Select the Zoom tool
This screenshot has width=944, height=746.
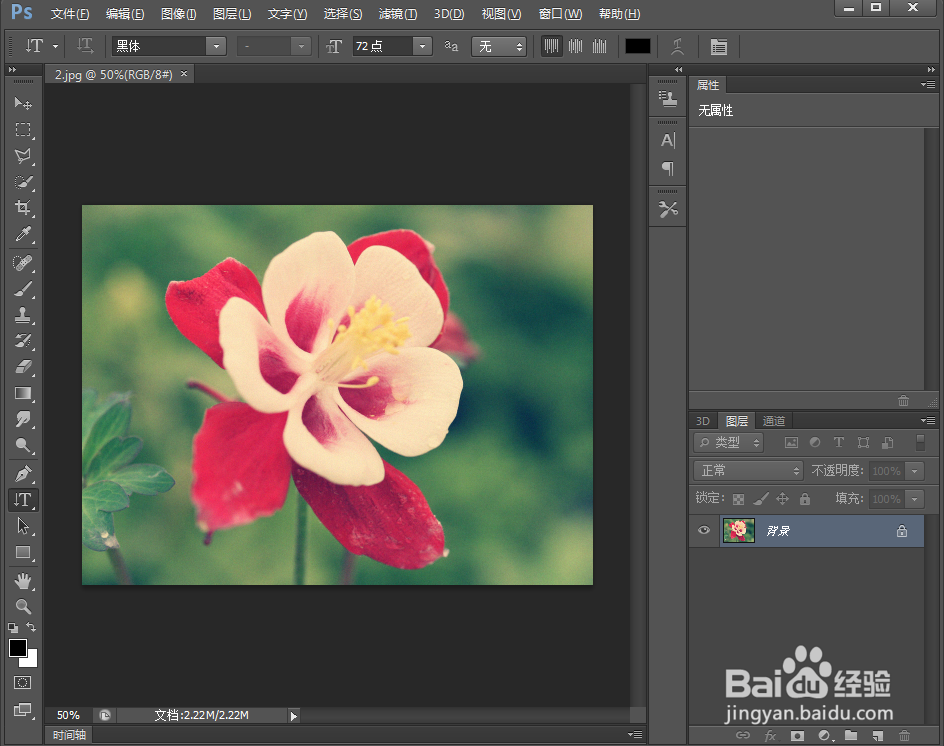pyautogui.click(x=23, y=606)
